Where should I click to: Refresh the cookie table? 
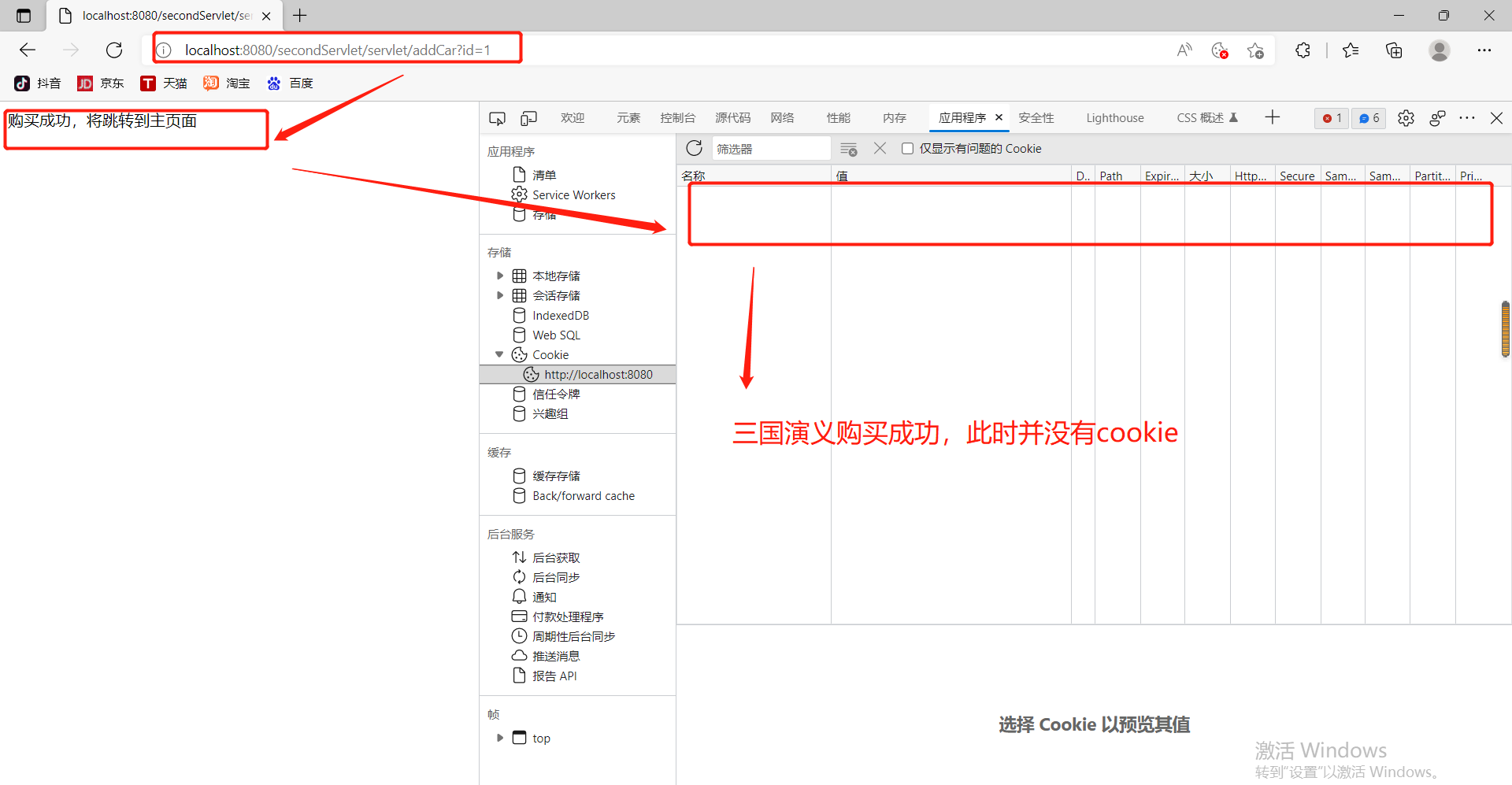[694, 148]
